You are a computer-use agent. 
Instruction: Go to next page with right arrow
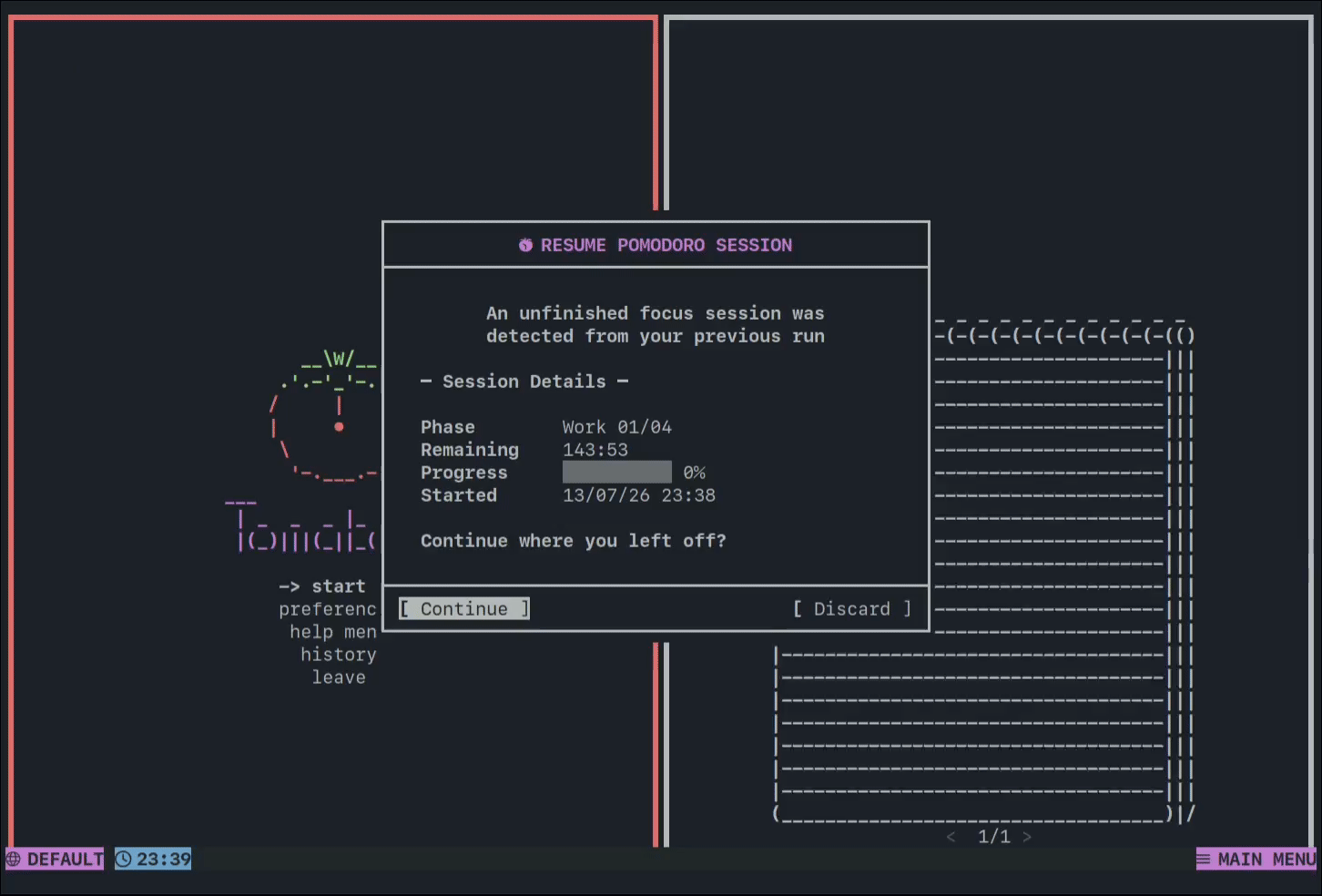pos(1027,837)
